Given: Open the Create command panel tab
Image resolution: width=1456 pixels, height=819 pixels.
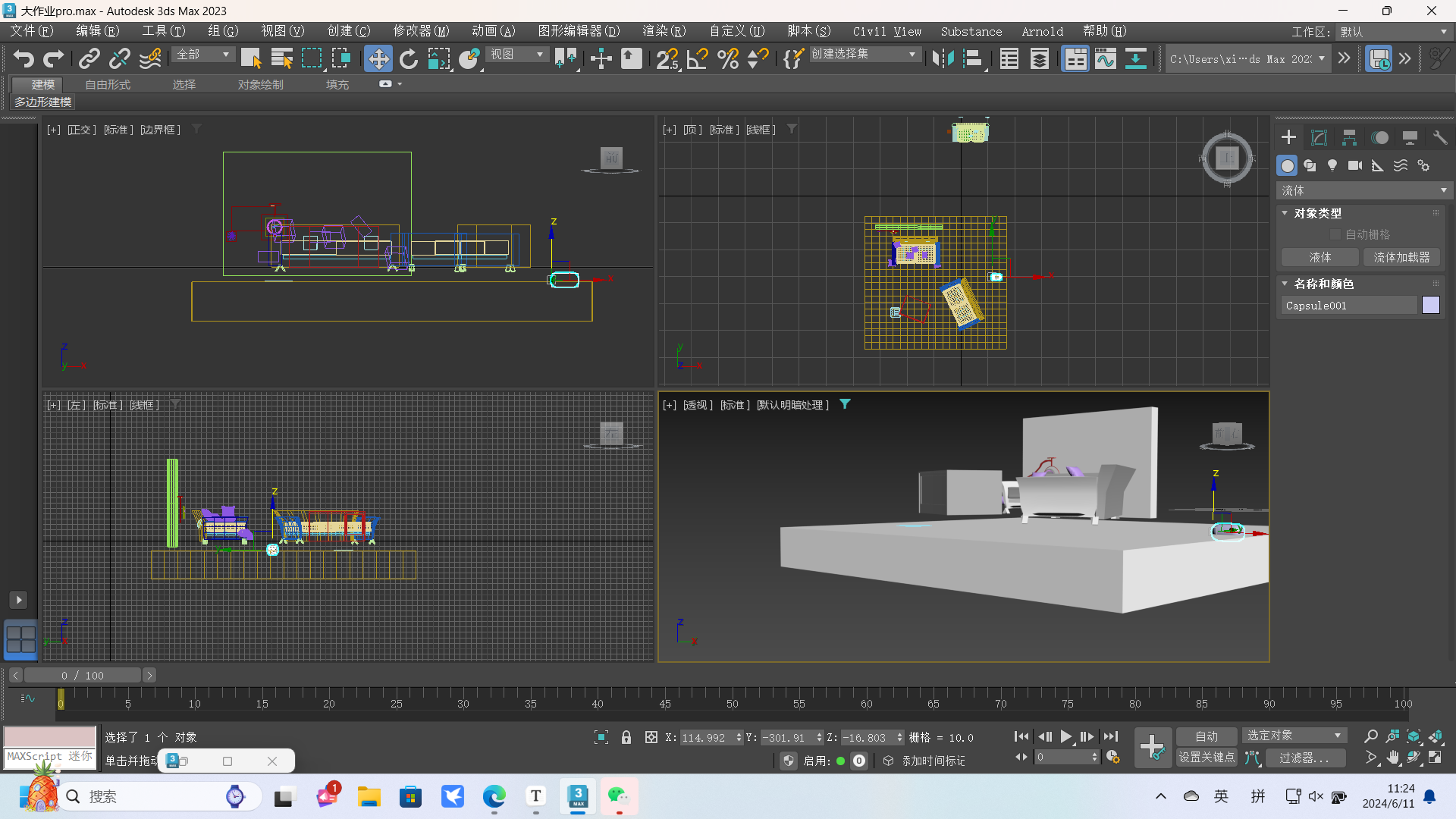Looking at the screenshot, I should click(1288, 137).
